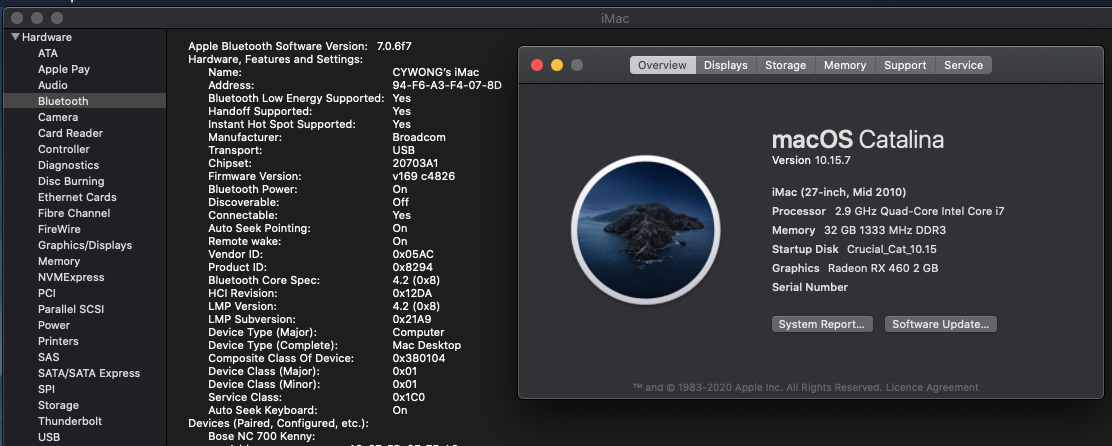The width and height of the screenshot is (1112, 446).
Task: Select the Bluetooth address 94-F6-A3-F4-07-8D
Action: (447, 85)
